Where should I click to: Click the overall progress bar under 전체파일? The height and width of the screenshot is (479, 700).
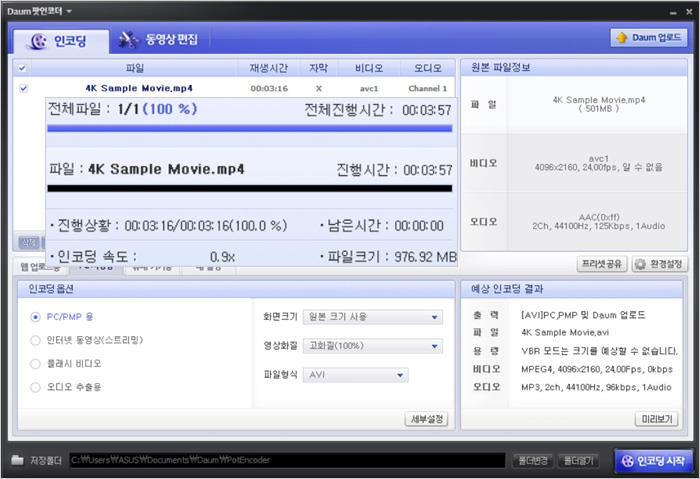pos(250,128)
